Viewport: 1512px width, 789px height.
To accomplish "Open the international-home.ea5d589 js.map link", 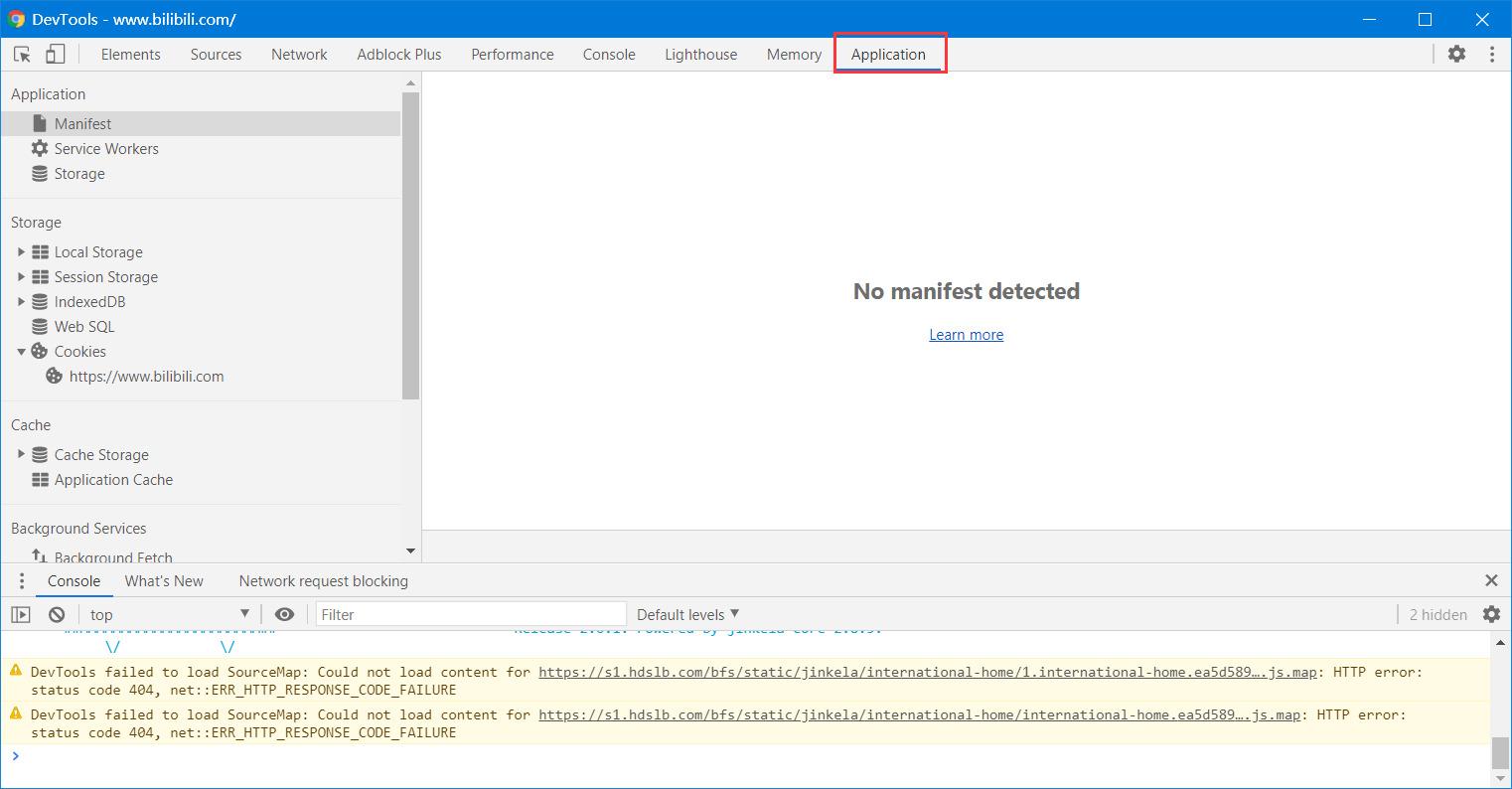I will click(x=920, y=714).
